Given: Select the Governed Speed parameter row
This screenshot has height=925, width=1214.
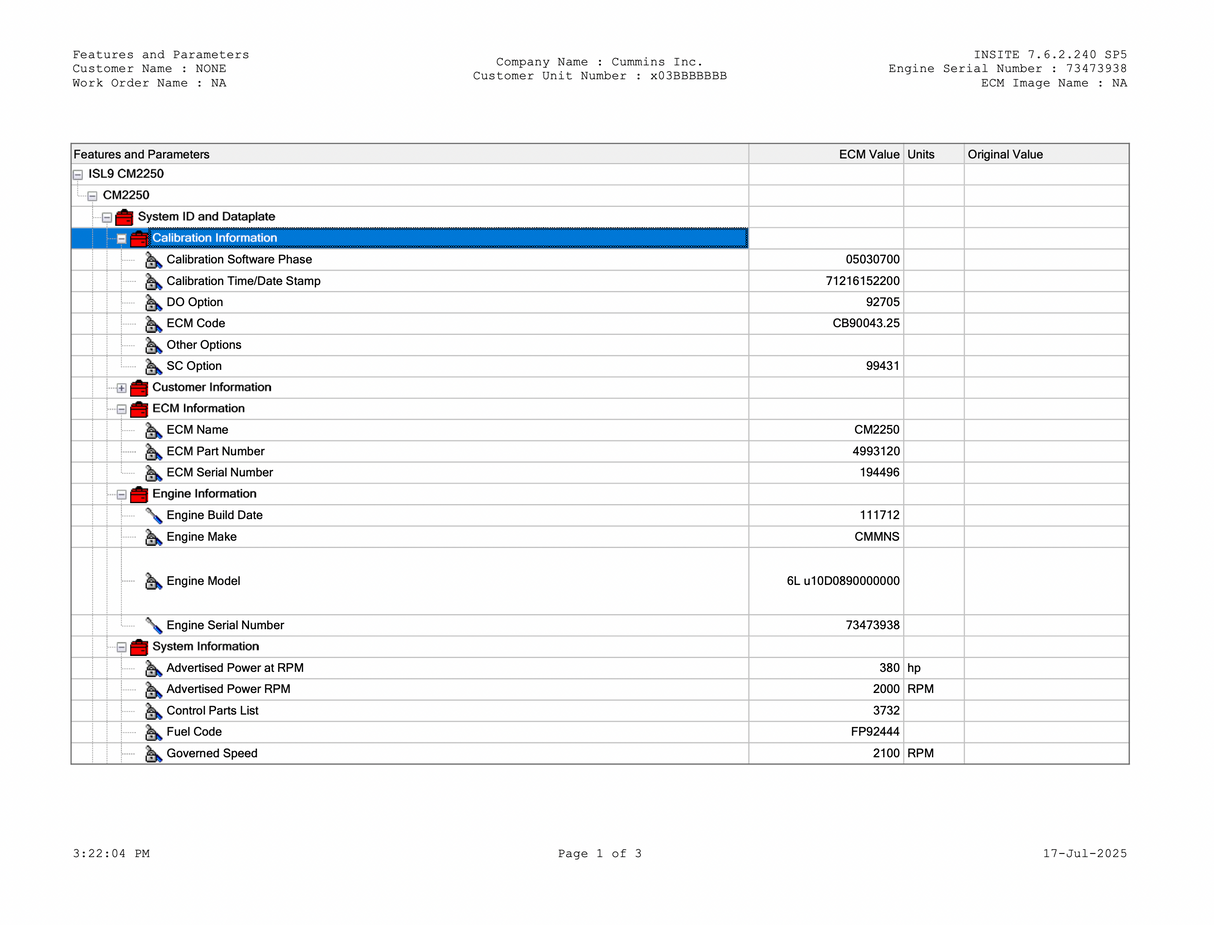Looking at the screenshot, I should (x=212, y=754).
